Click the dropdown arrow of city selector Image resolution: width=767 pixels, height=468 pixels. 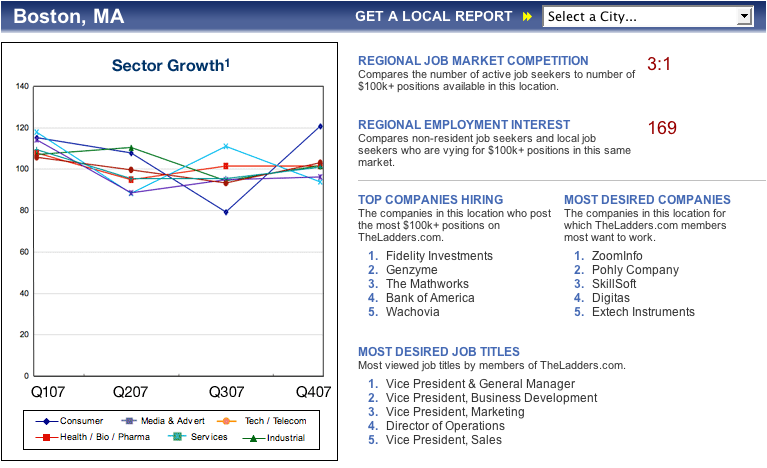(744, 17)
